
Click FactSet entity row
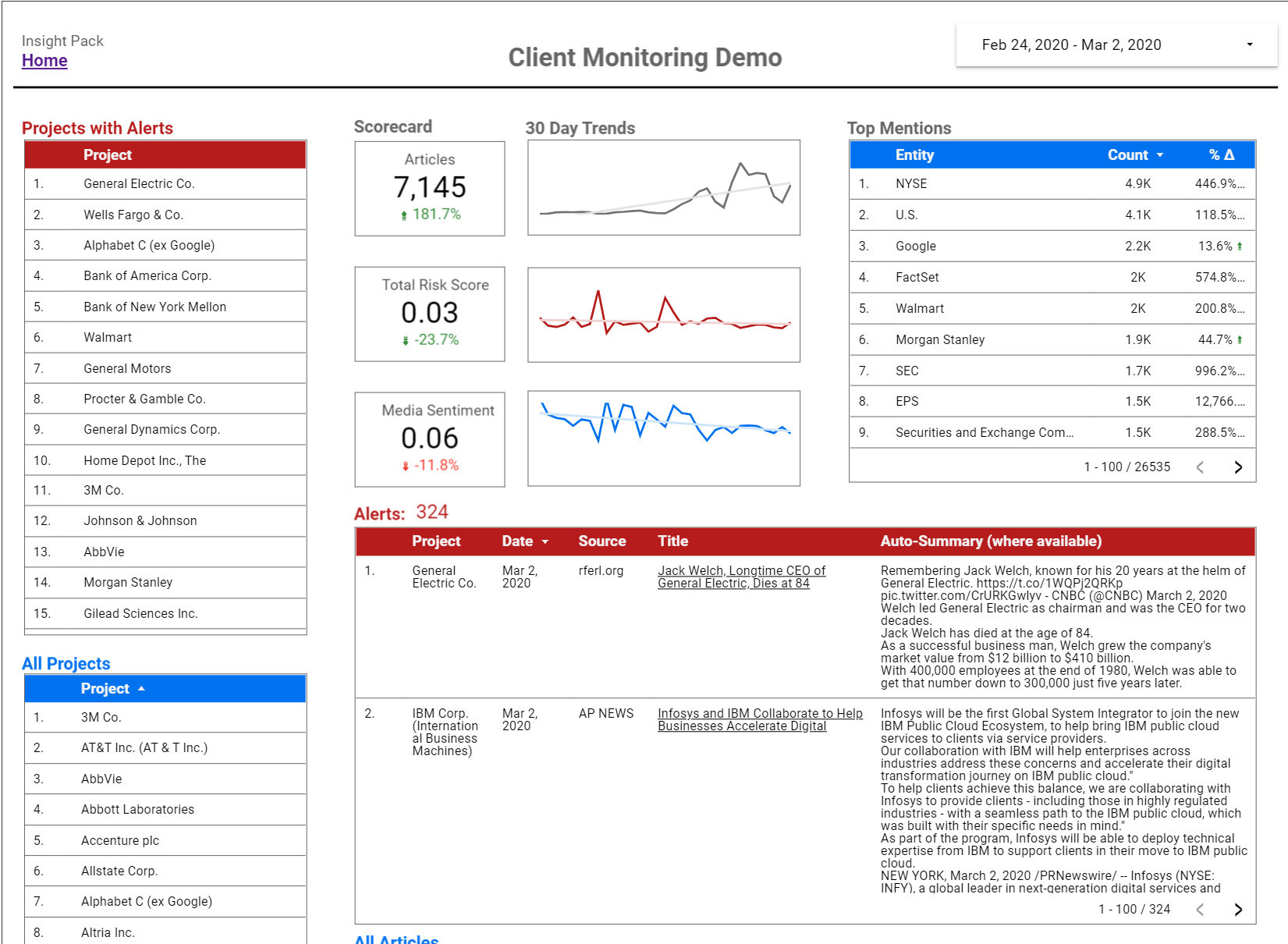click(1052, 278)
